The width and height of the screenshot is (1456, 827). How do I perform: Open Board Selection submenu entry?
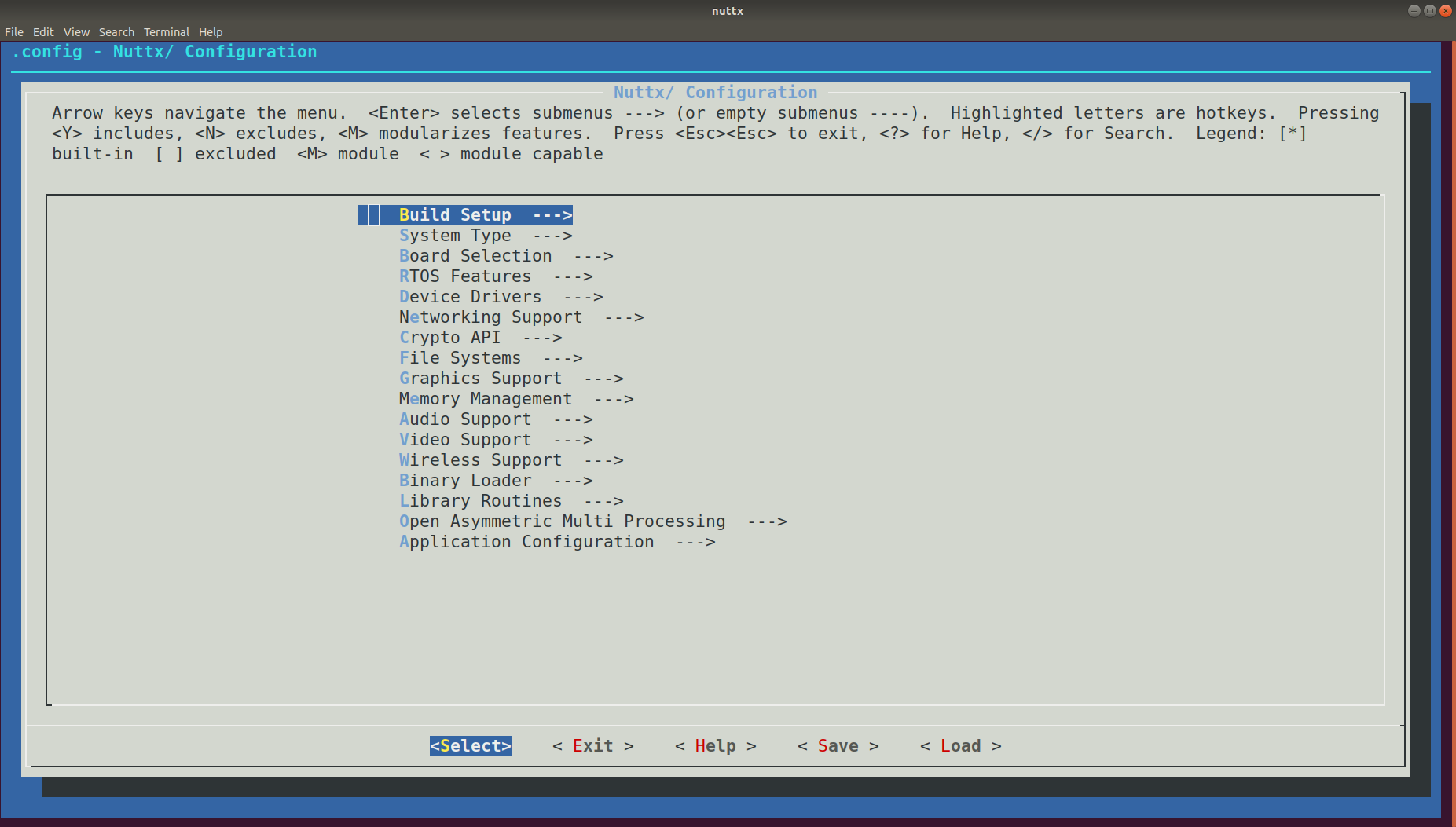click(x=505, y=256)
